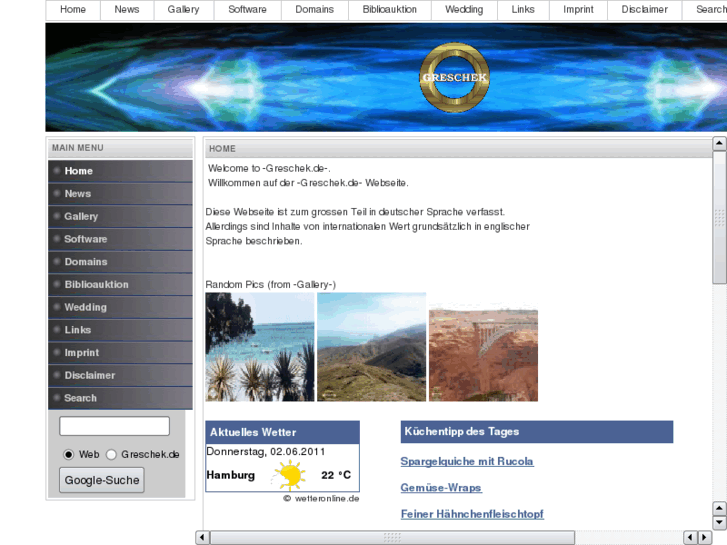Click the Donnerstag, 02.06.2011 date text
This screenshot has width=727, height=545.
266,452
